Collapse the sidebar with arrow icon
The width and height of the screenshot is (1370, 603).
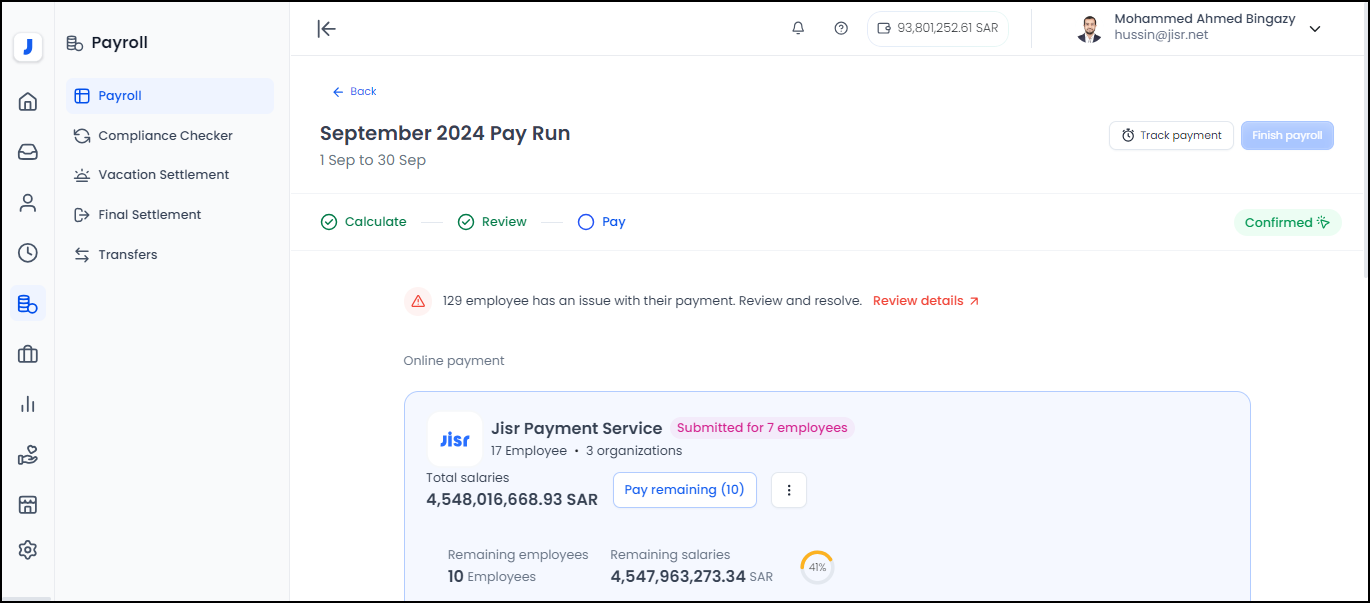(326, 28)
